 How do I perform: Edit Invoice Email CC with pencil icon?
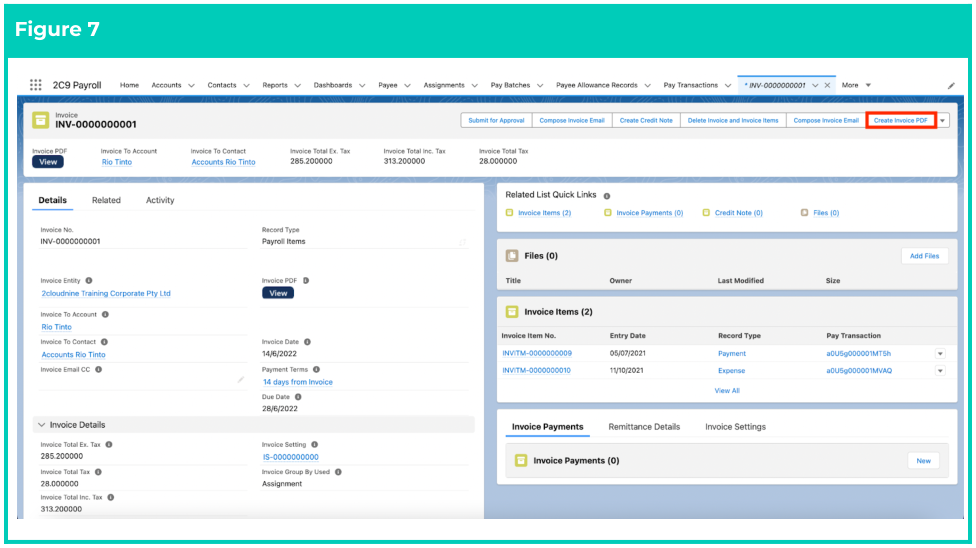point(241,380)
